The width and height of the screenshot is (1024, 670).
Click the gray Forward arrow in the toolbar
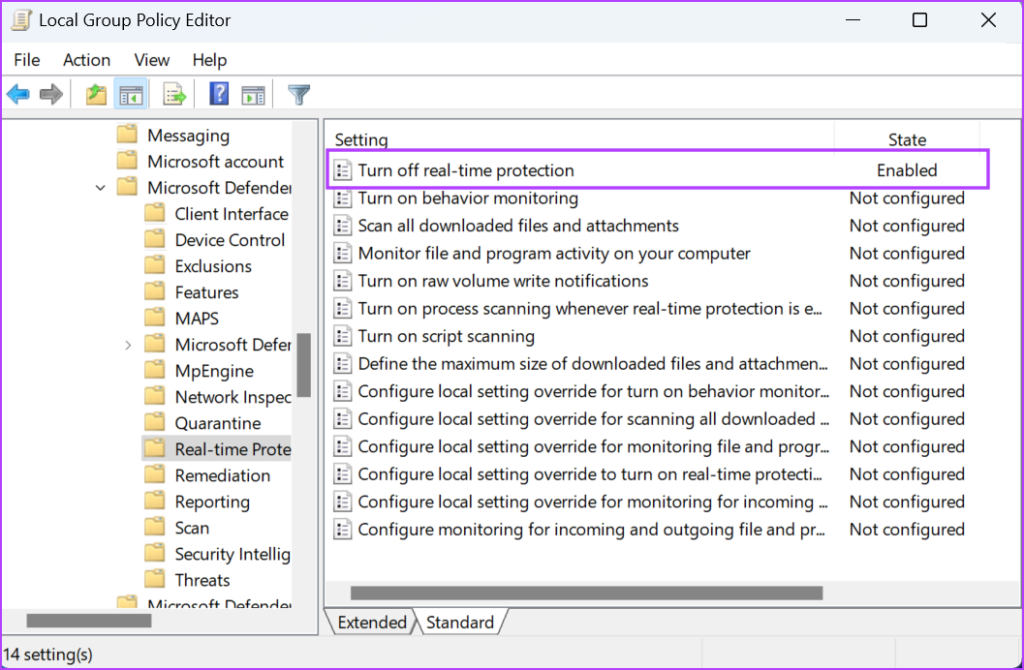pyautogui.click(x=51, y=95)
